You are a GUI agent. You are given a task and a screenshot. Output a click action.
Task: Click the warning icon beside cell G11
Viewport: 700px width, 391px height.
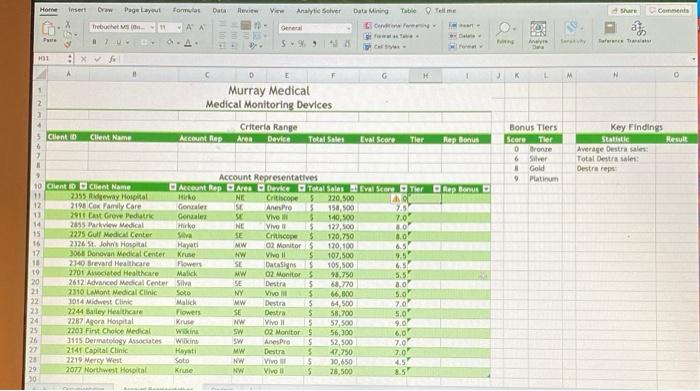(x=396, y=198)
